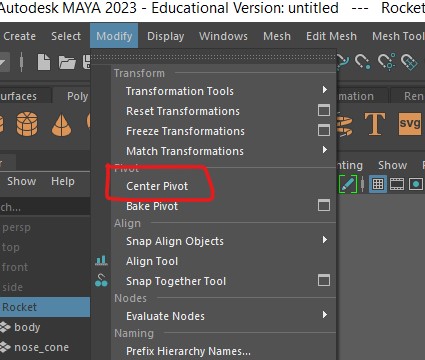Choose Center Pivot from Modify menu

point(157,186)
